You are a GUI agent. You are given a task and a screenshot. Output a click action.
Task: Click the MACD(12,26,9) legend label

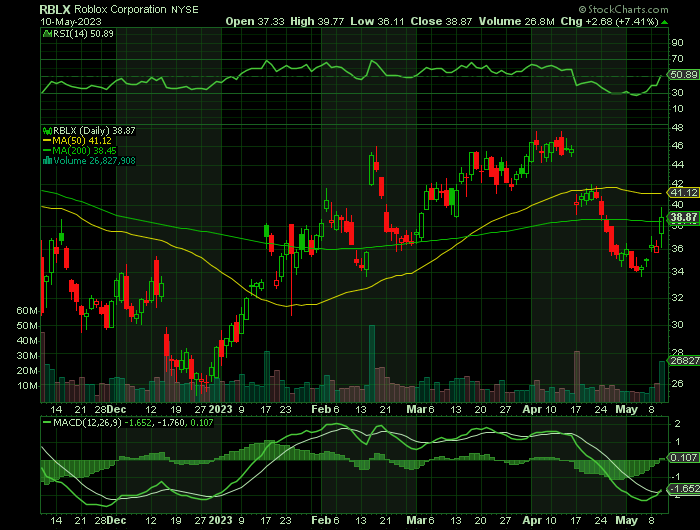pos(82,422)
